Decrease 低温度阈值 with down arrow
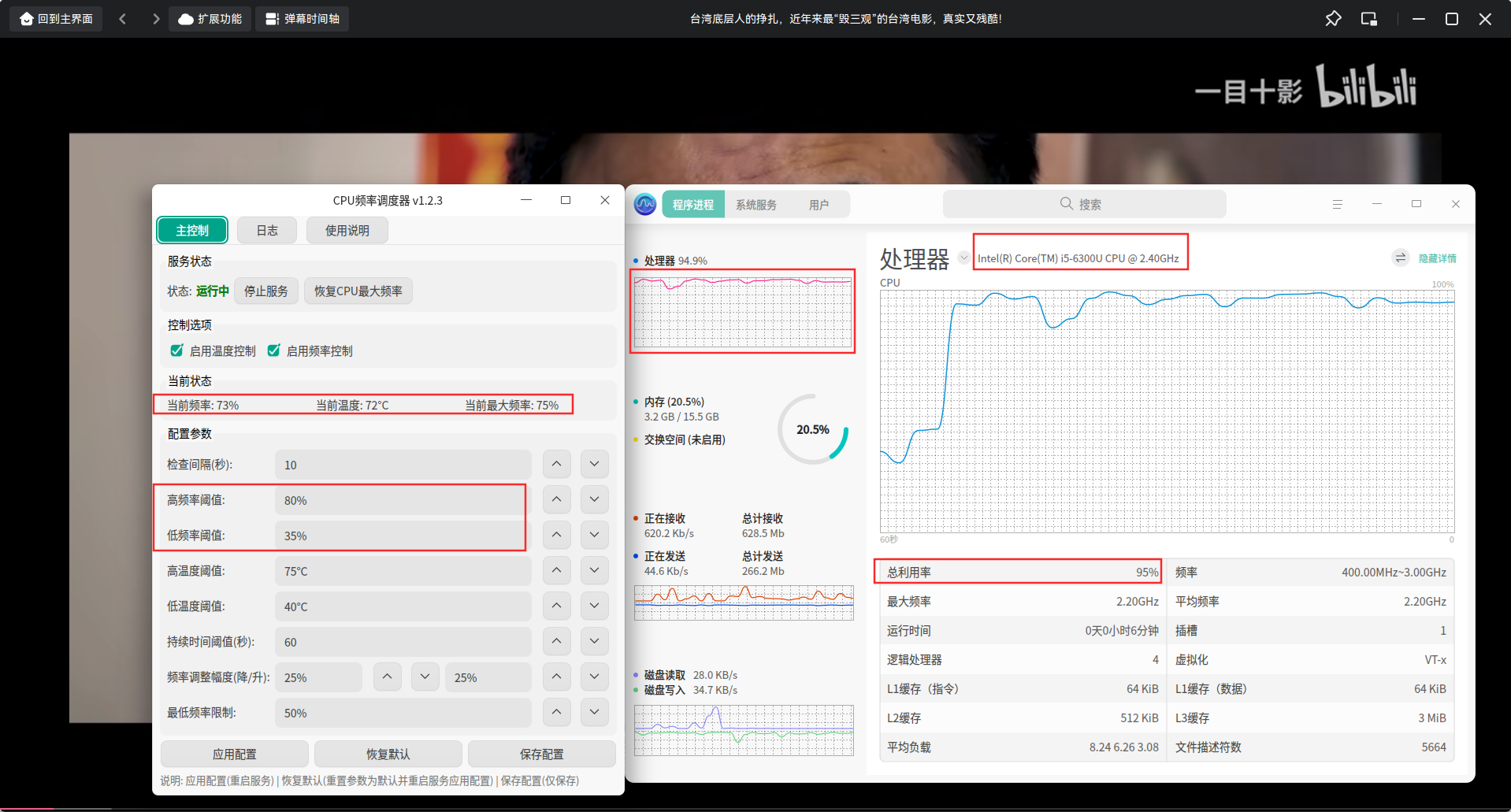1511x812 pixels. [x=595, y=606]
